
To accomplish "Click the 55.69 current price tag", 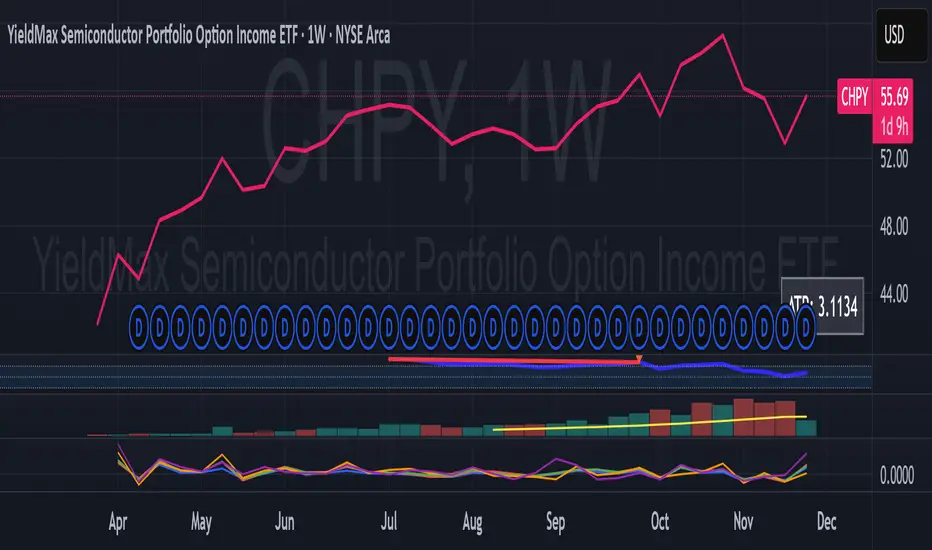I will pos(895,96).
